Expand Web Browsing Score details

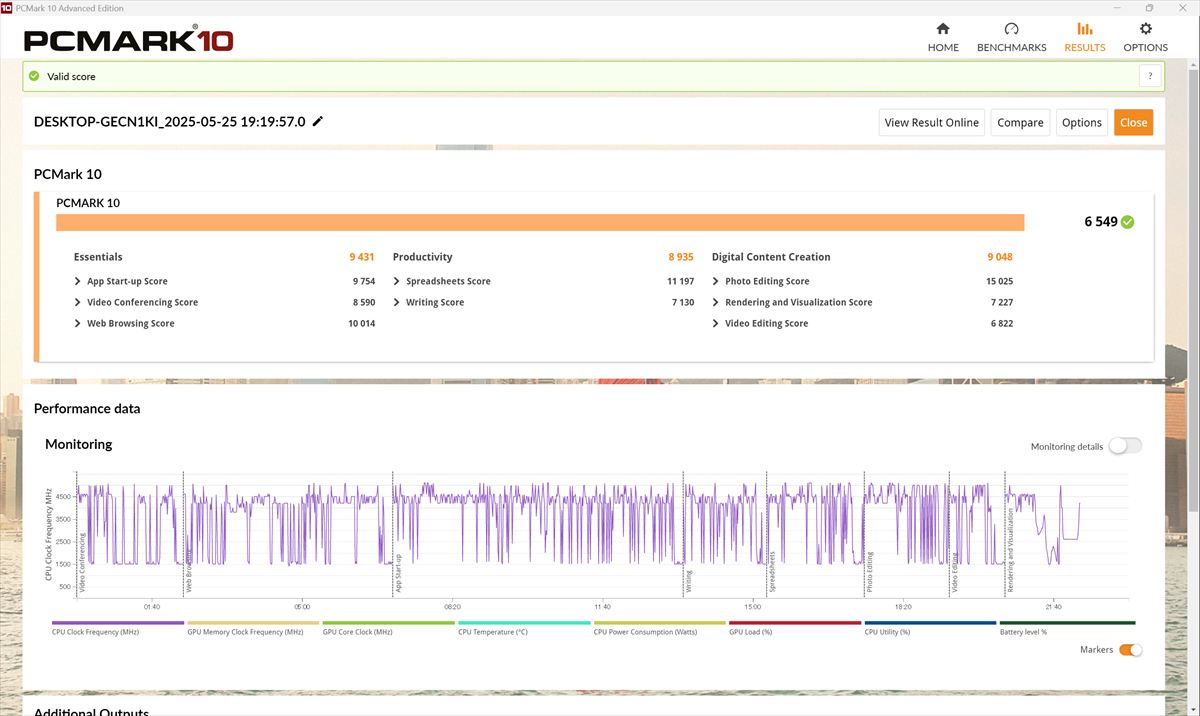[x=78, y=323]
